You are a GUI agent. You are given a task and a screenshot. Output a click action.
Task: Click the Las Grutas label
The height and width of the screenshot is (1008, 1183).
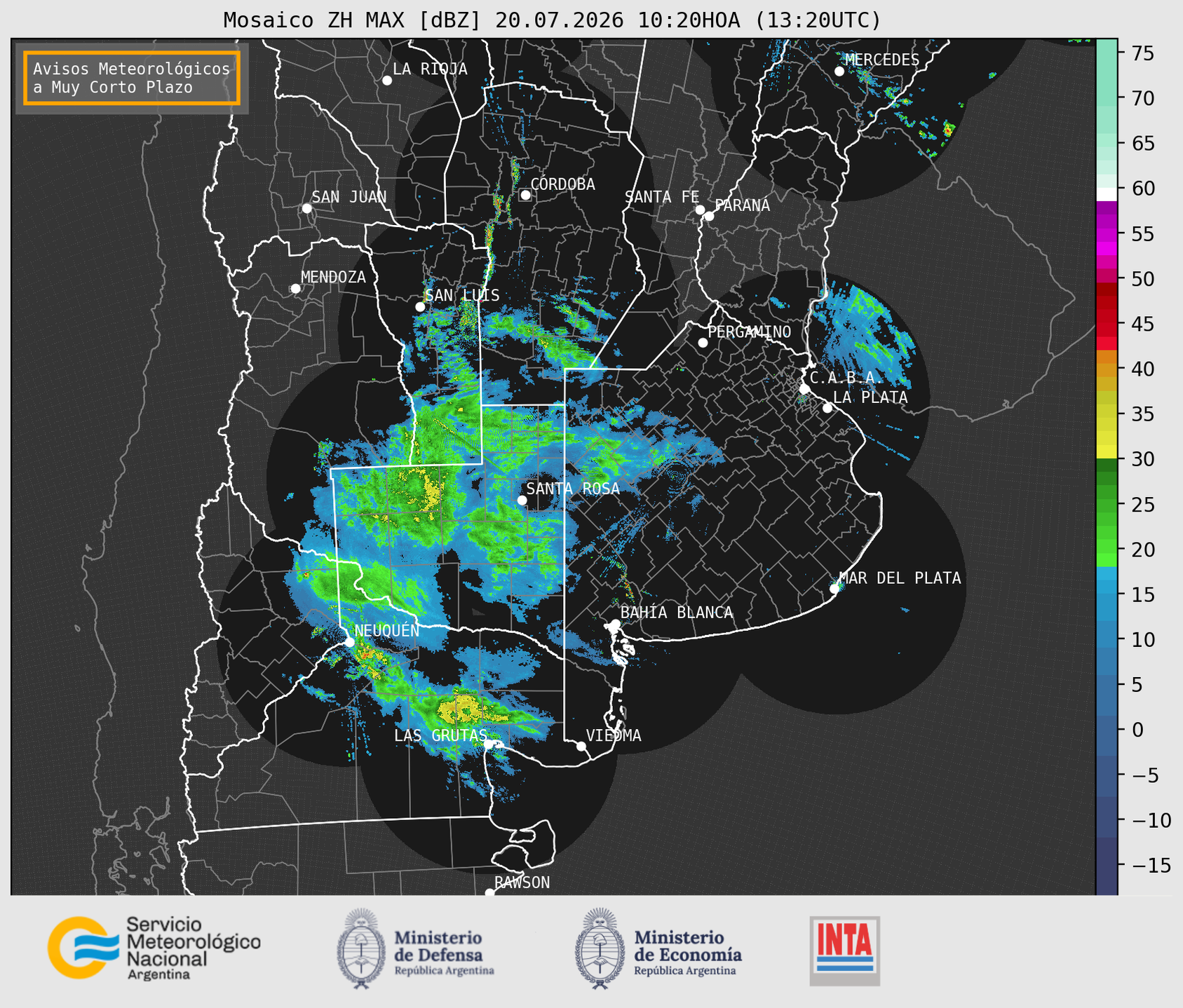point(440,735)
